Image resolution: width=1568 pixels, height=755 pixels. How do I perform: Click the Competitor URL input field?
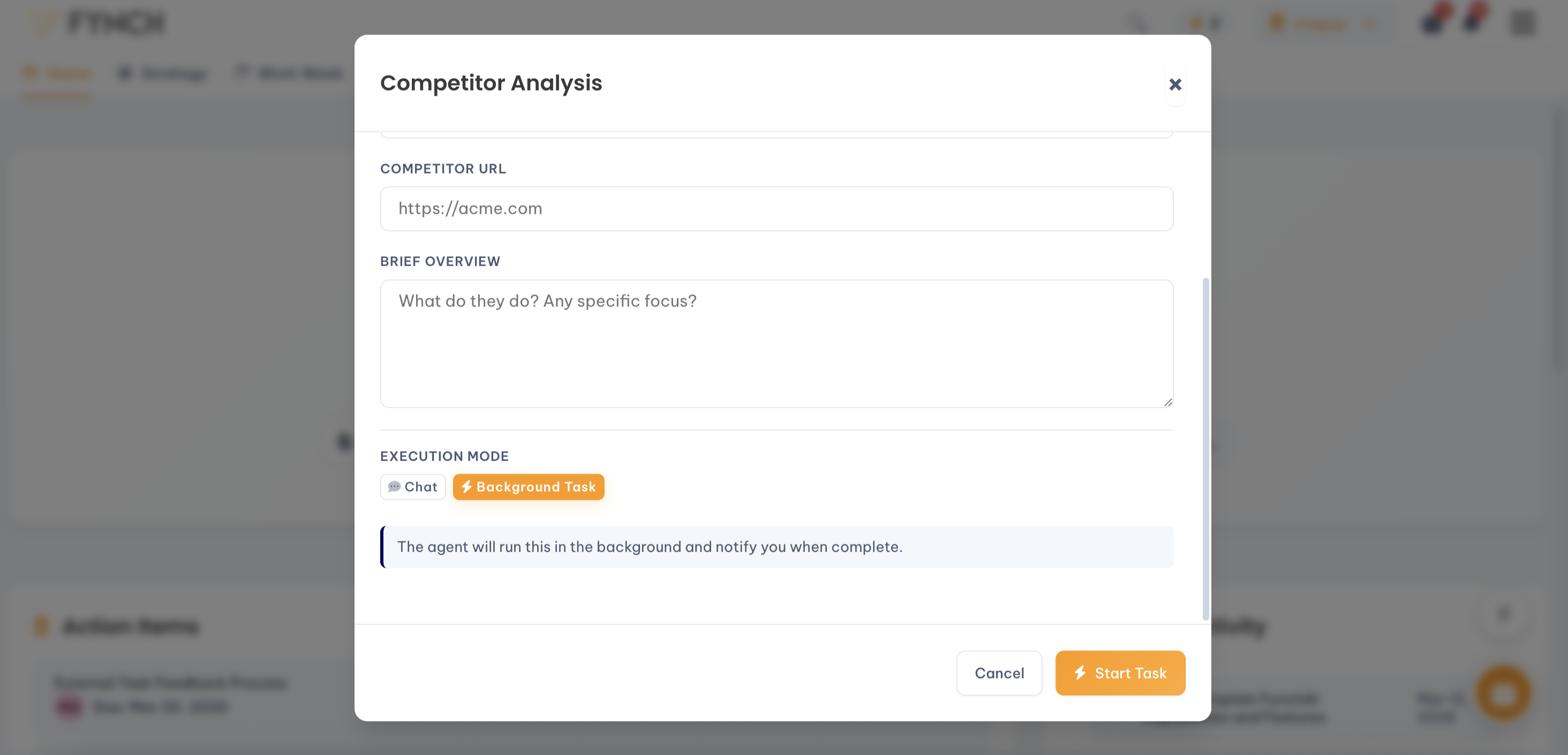coord(776,209)
